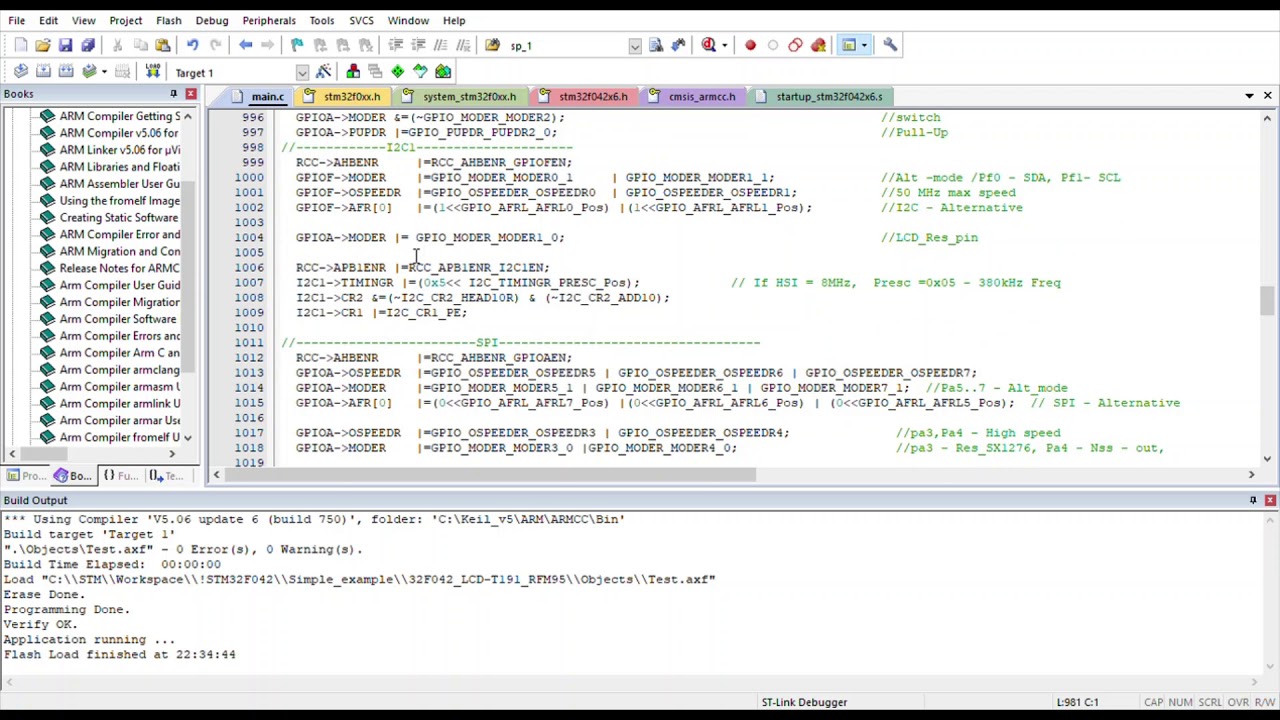The width and height of the screenshot is (1280, 720).
Task: Navigate backwards with the blue arrow
Action: [x=245, y=45]
